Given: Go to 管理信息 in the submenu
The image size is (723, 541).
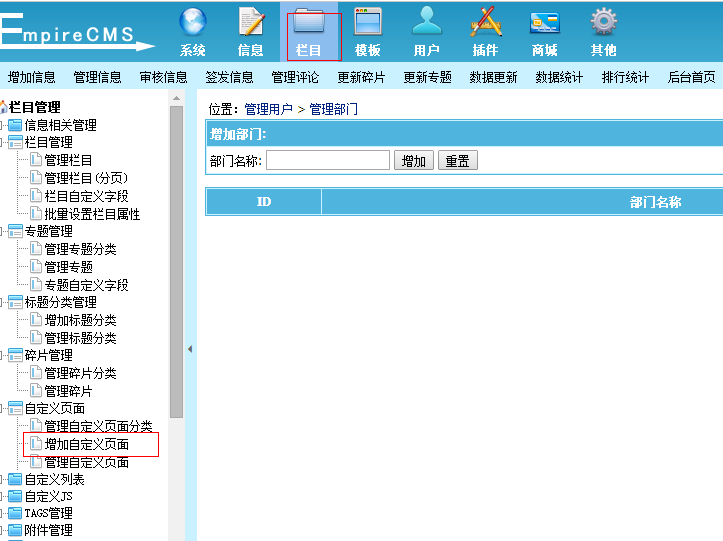Looking at the screenshot, I should [97, 77].
